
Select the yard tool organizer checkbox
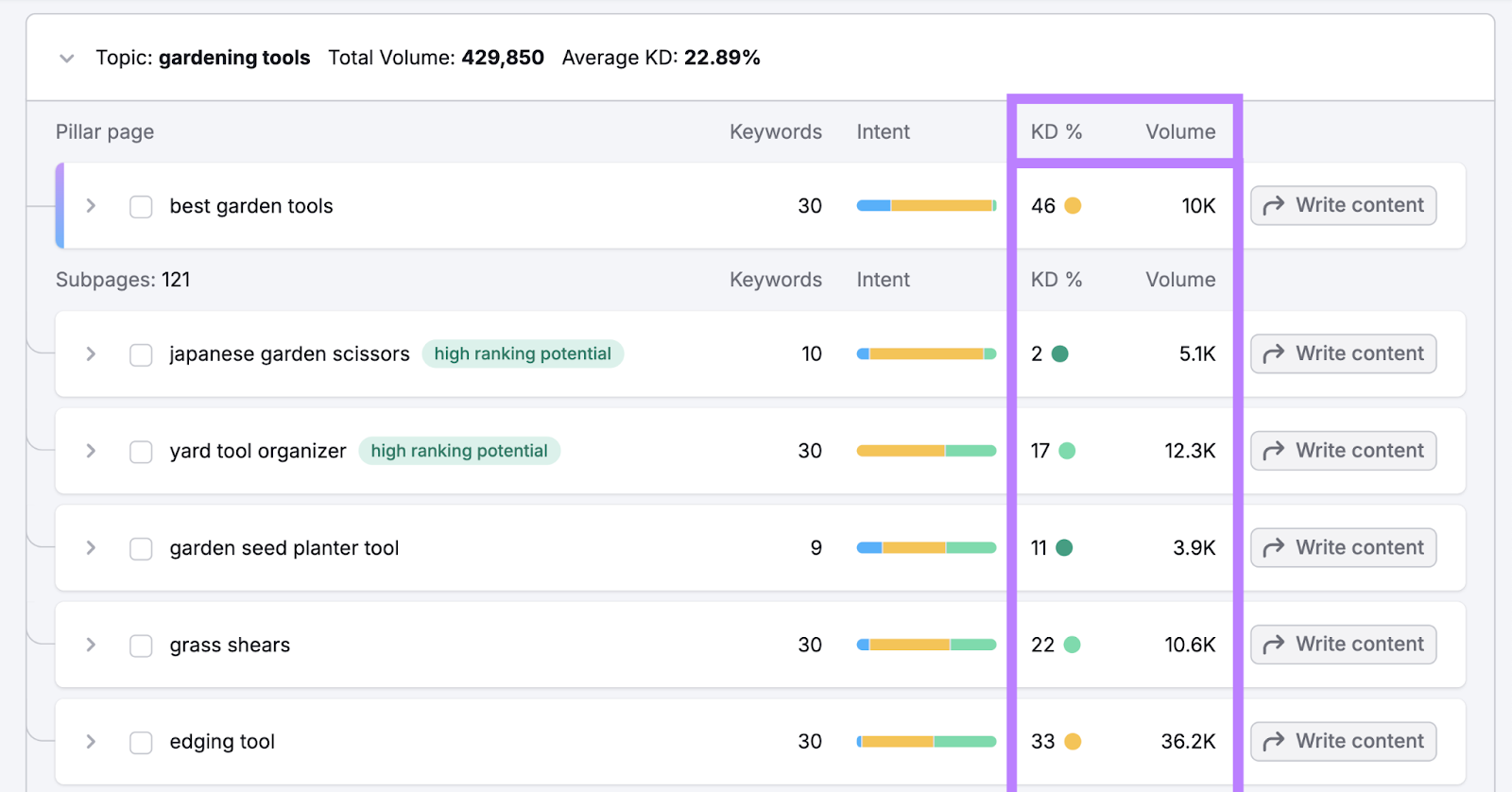click(x=141, y=452)
